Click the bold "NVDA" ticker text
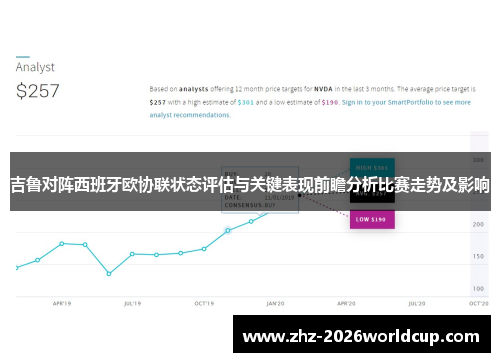The height and width of the screenshot is (362, 500). point(323,89)
